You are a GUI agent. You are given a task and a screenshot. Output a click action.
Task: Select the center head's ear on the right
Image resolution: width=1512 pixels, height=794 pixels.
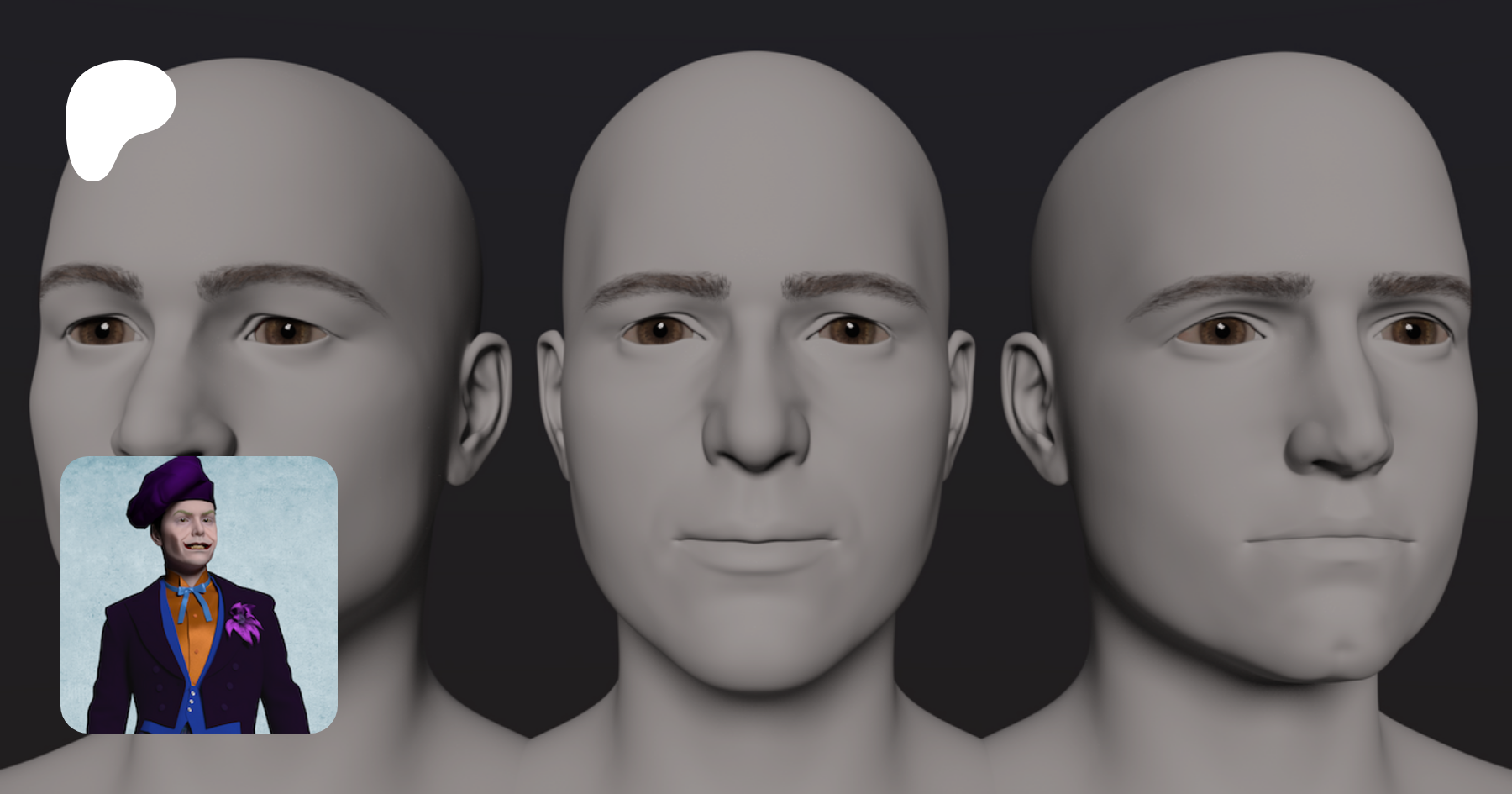[x=958, y=395]
